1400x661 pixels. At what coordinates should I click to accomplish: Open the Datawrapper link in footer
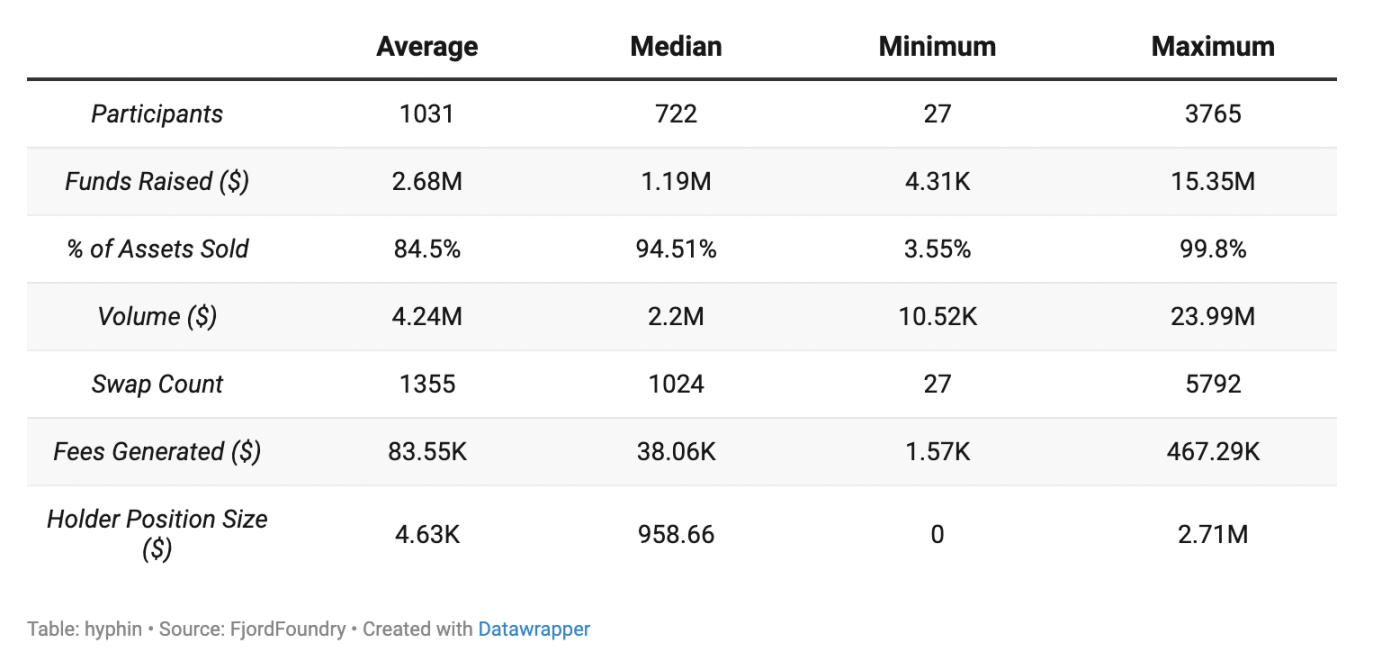(x=533, y=630)
